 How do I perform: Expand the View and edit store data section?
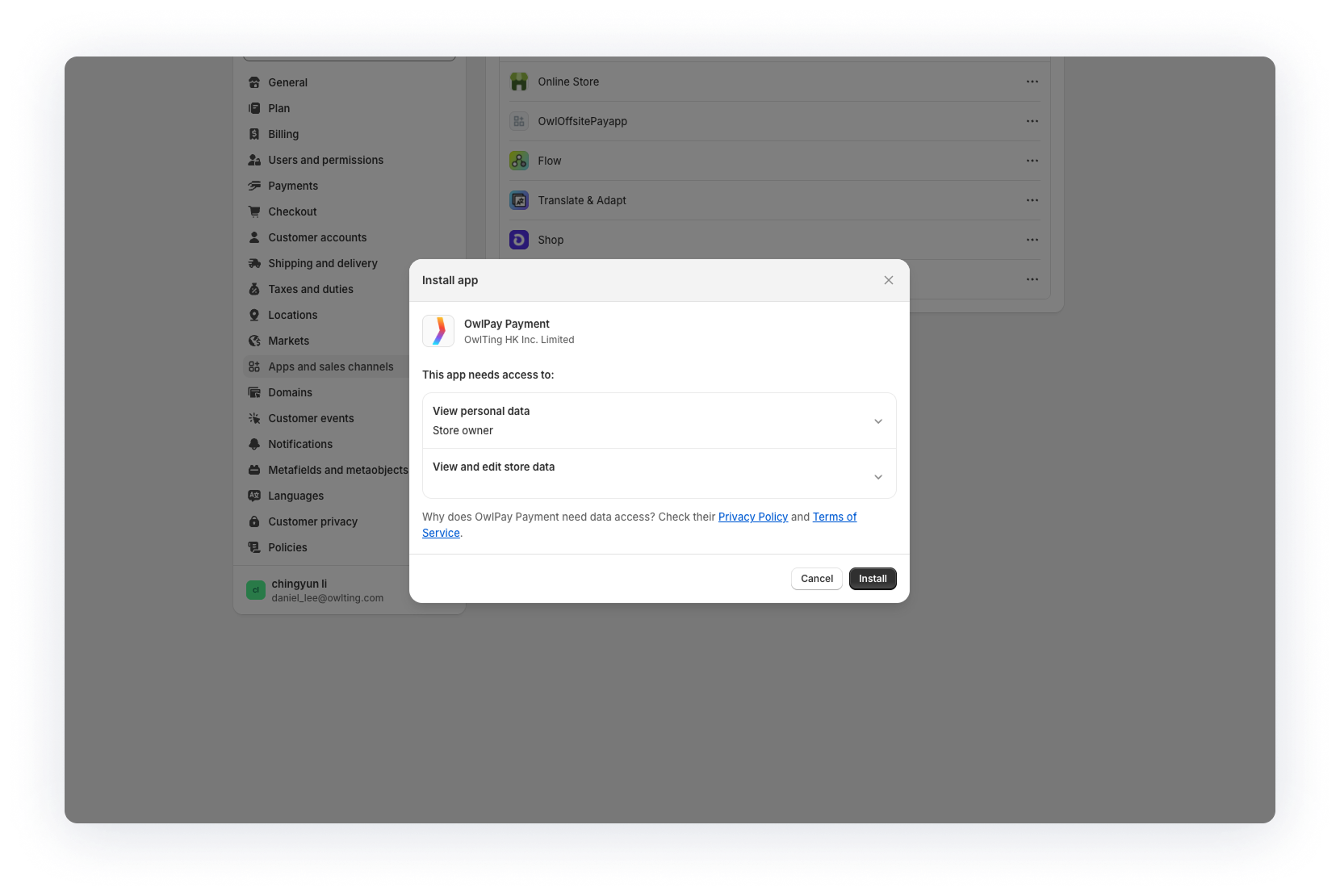877,476
